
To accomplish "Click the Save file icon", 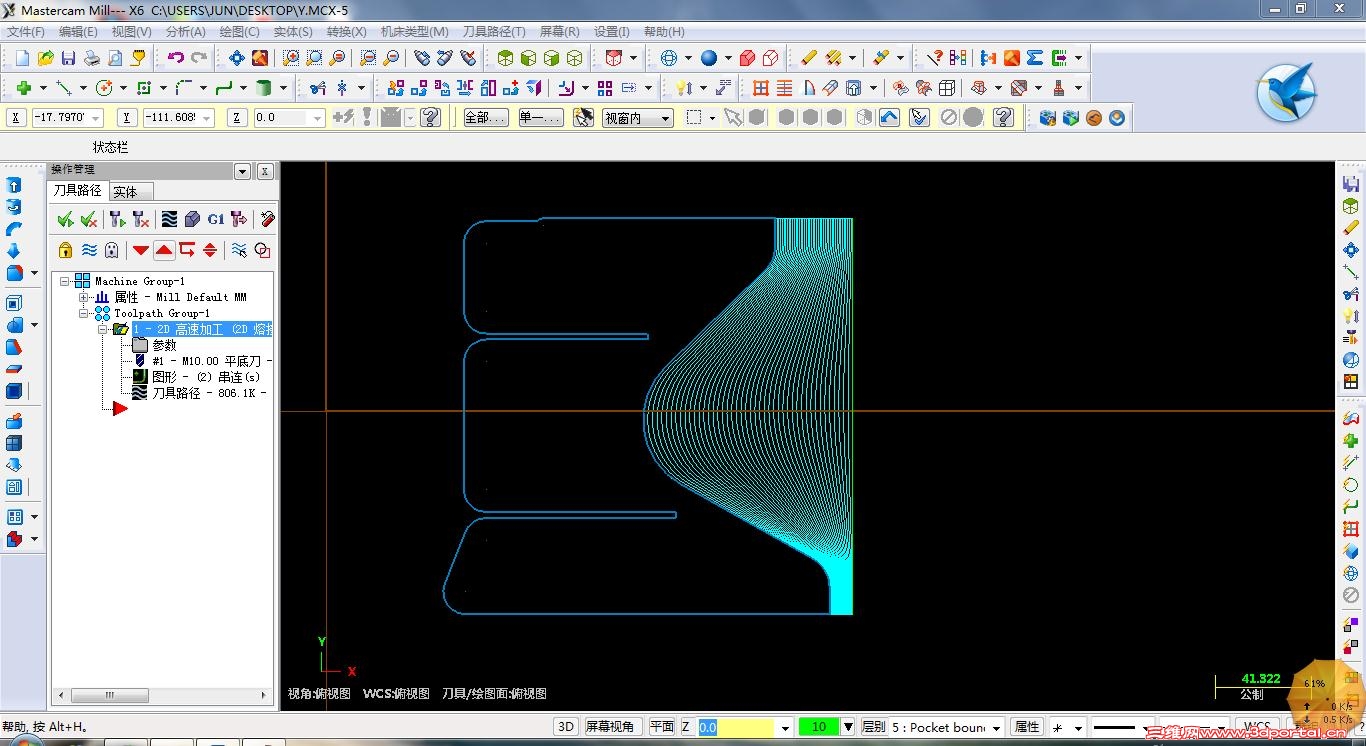I will click(68, 59).
